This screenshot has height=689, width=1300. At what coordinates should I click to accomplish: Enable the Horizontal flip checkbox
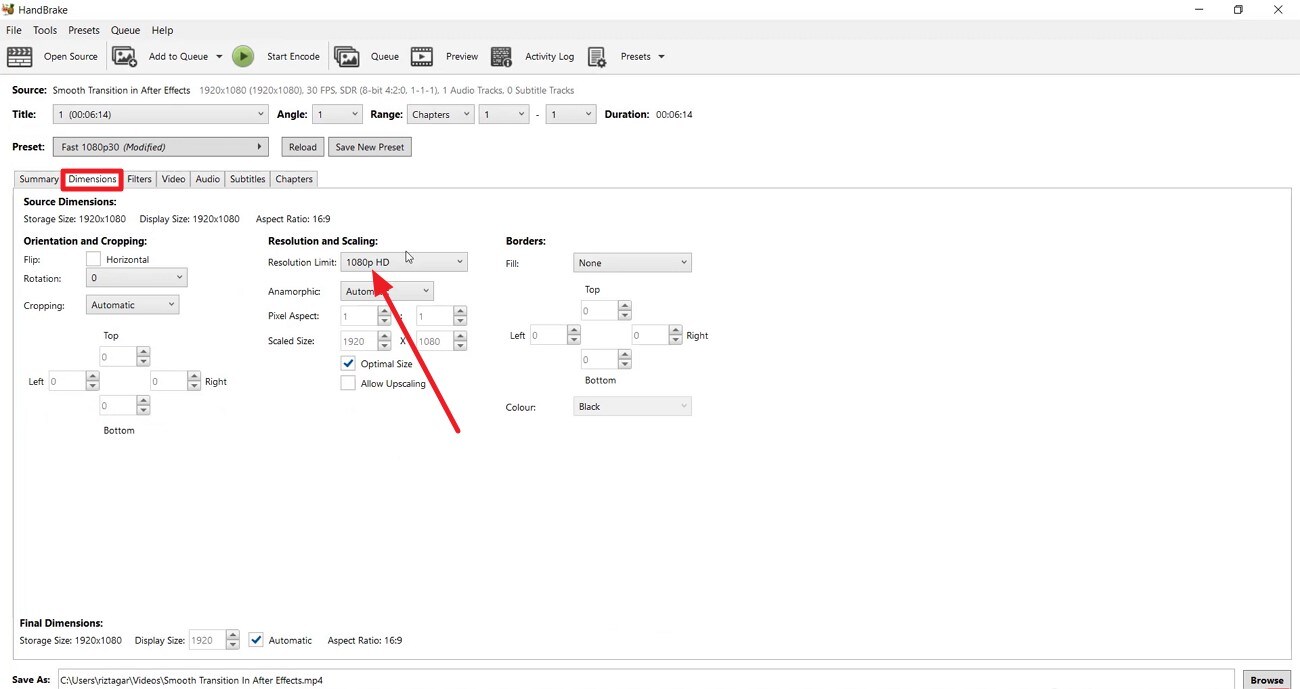point(93,259)
